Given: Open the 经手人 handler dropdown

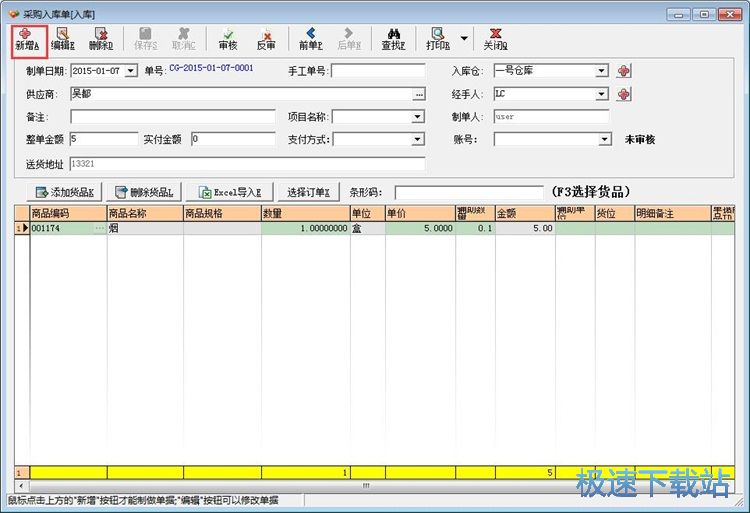Looking at the screenshot, I should click(x=602, y=94).
